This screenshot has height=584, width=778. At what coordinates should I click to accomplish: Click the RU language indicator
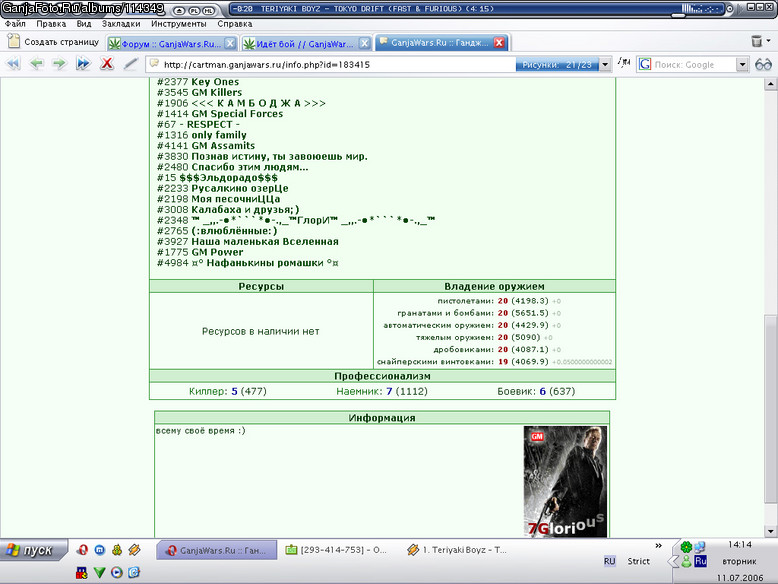[609, 561]
